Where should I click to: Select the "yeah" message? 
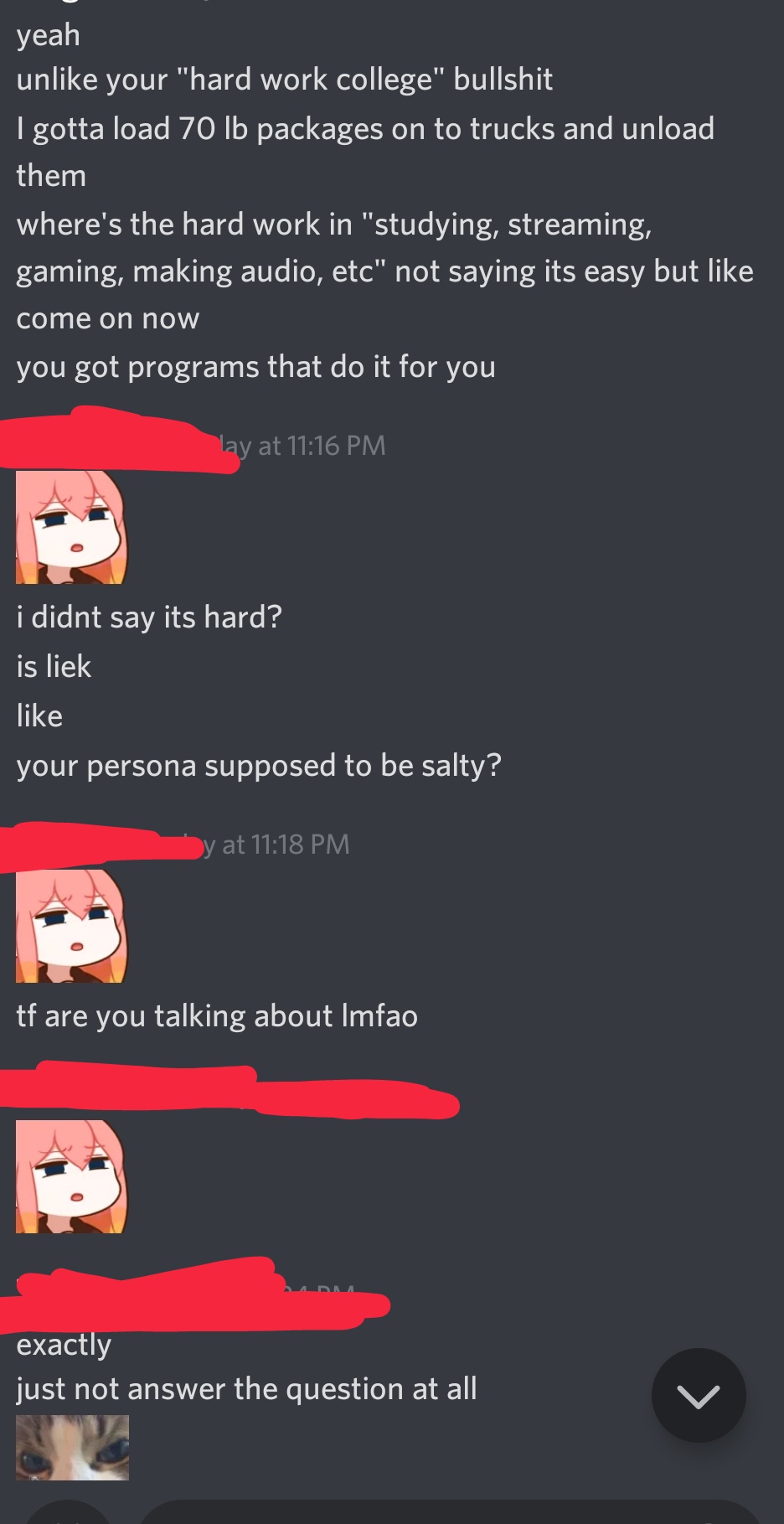point(49,35)
